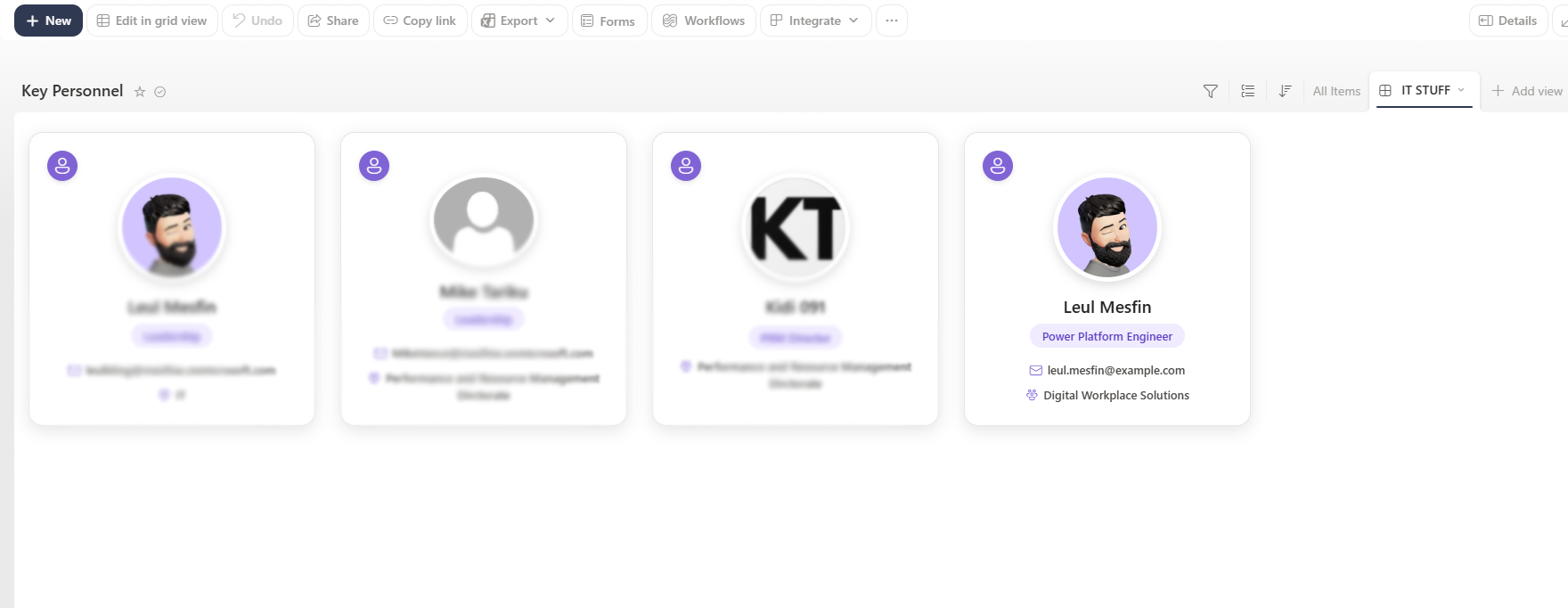Image resolution: width=1568 pixels, height=608 pixels.
Task: Click the plus icon beside Add view
Action: coord(1498,91)
